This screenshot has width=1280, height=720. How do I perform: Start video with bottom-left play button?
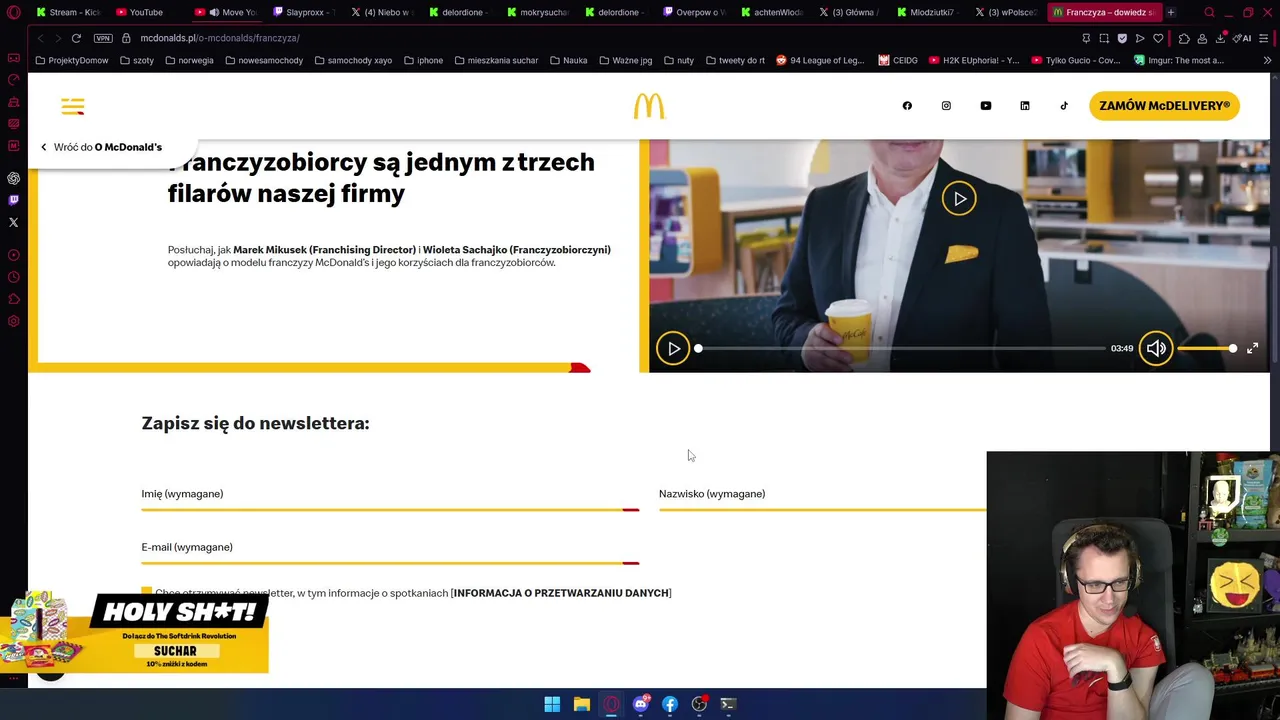673,348
